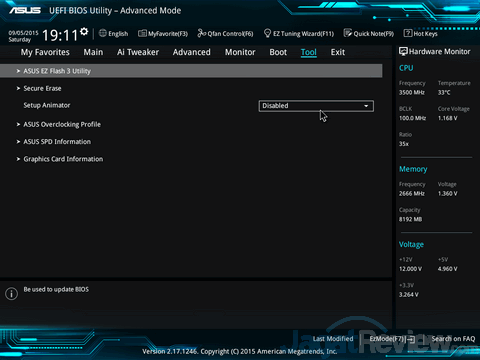The width and height of the screenshot is (480, 360).
Task: Click memory frequency value 2666 MHz
Action: pyautogui.click(x=412, y=194)
